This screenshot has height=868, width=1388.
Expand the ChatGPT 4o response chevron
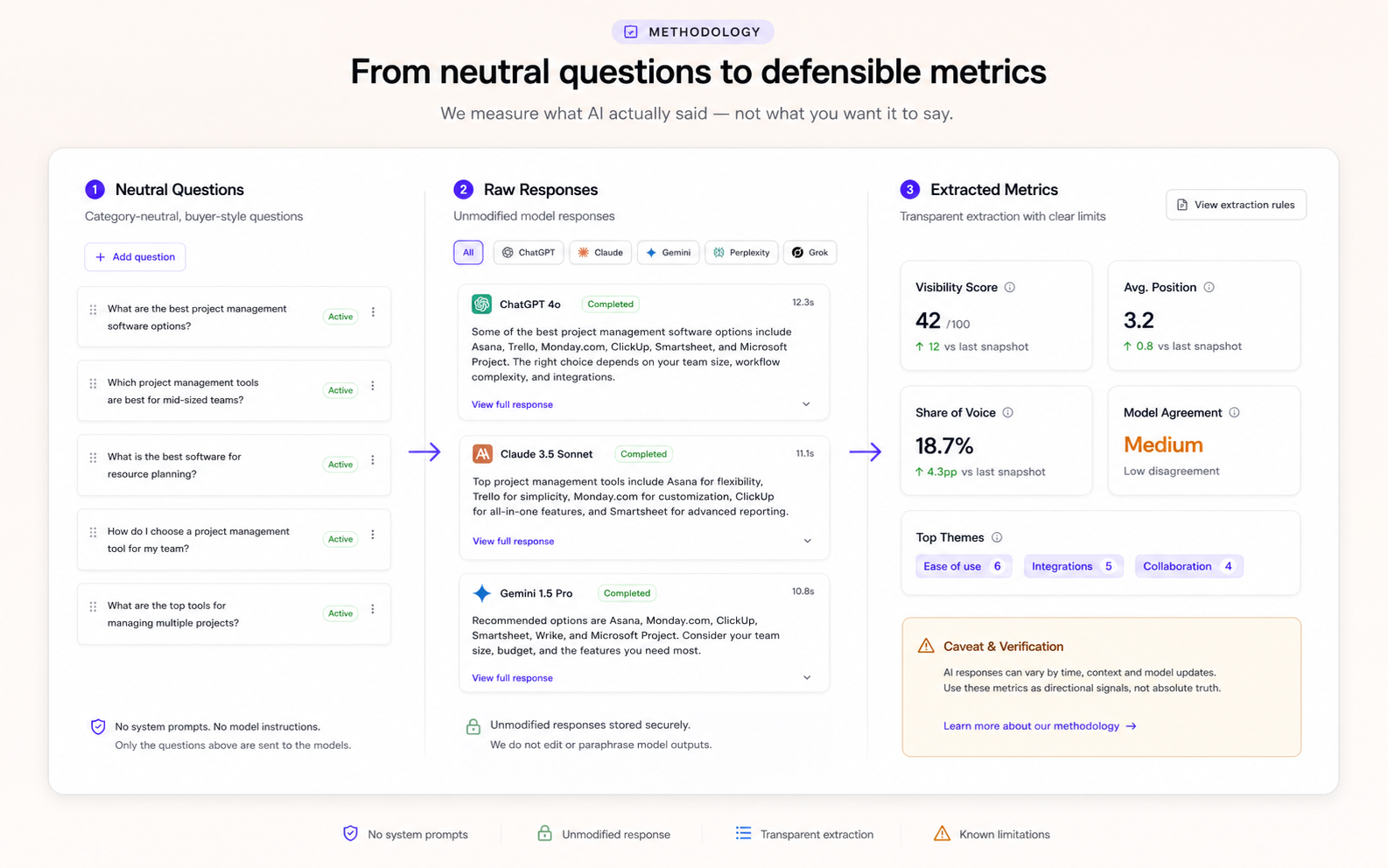click(806, 404)
